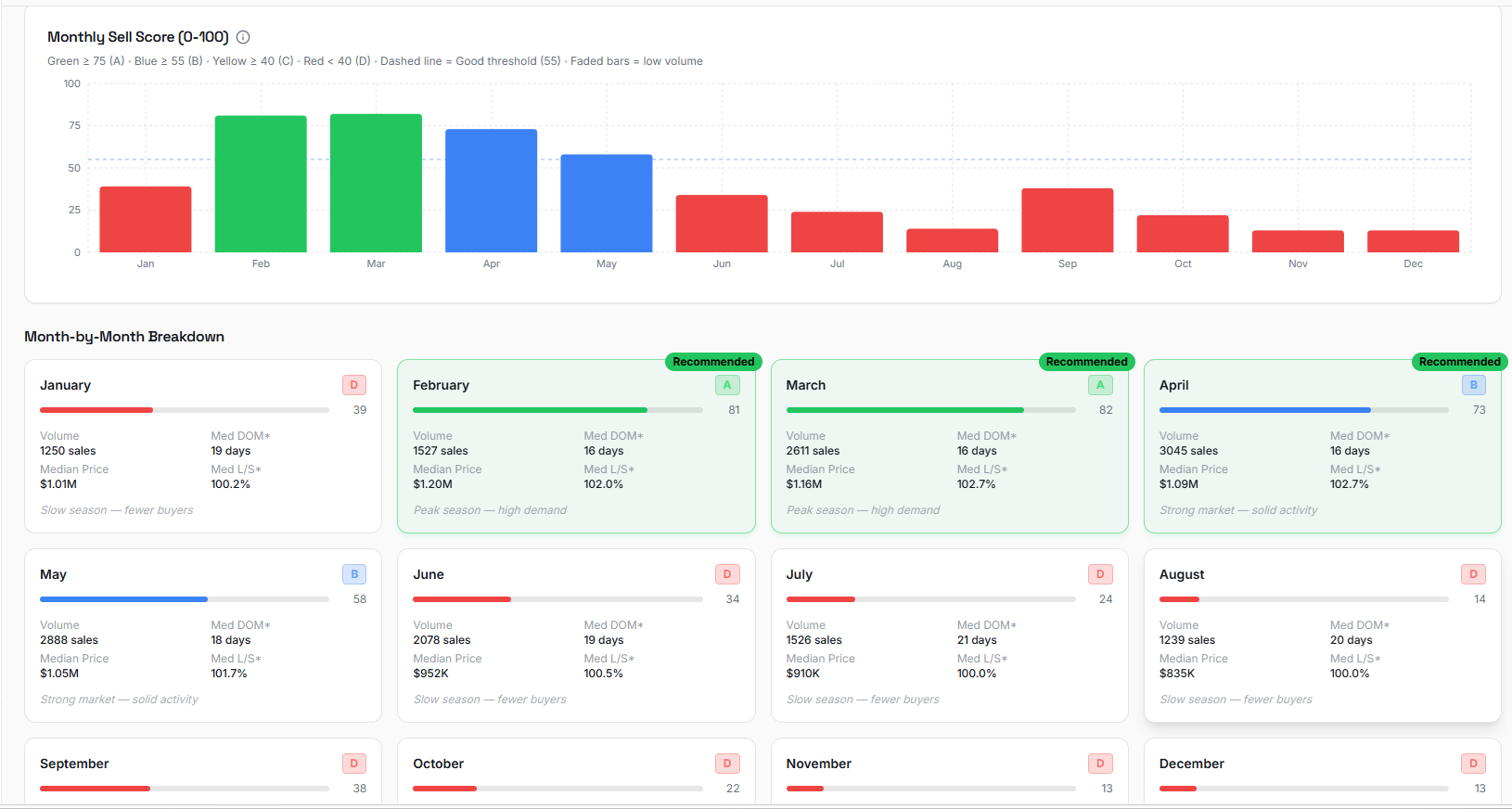Click the '2888 sales' volume in May
This screenshot has height=809, width=1512.
69,640
